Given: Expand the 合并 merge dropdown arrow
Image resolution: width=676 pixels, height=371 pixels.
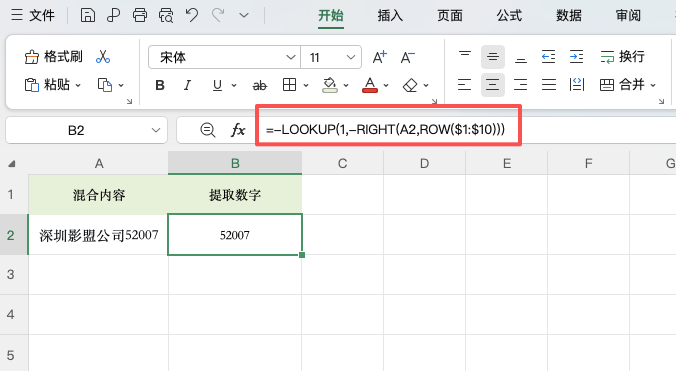Looking at the screenshot, I should click(653, 85).
